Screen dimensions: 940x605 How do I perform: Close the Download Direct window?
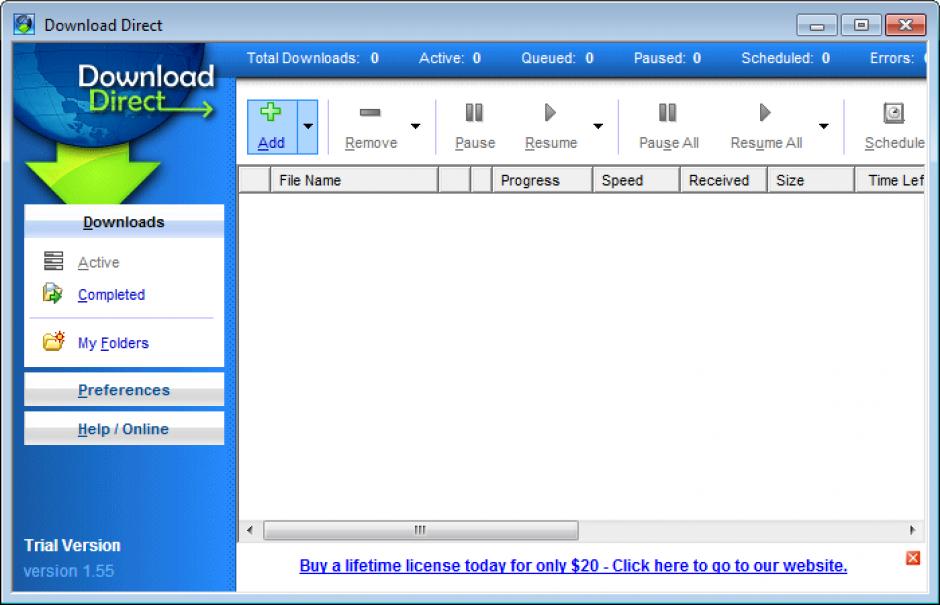[x=905, y=25]
